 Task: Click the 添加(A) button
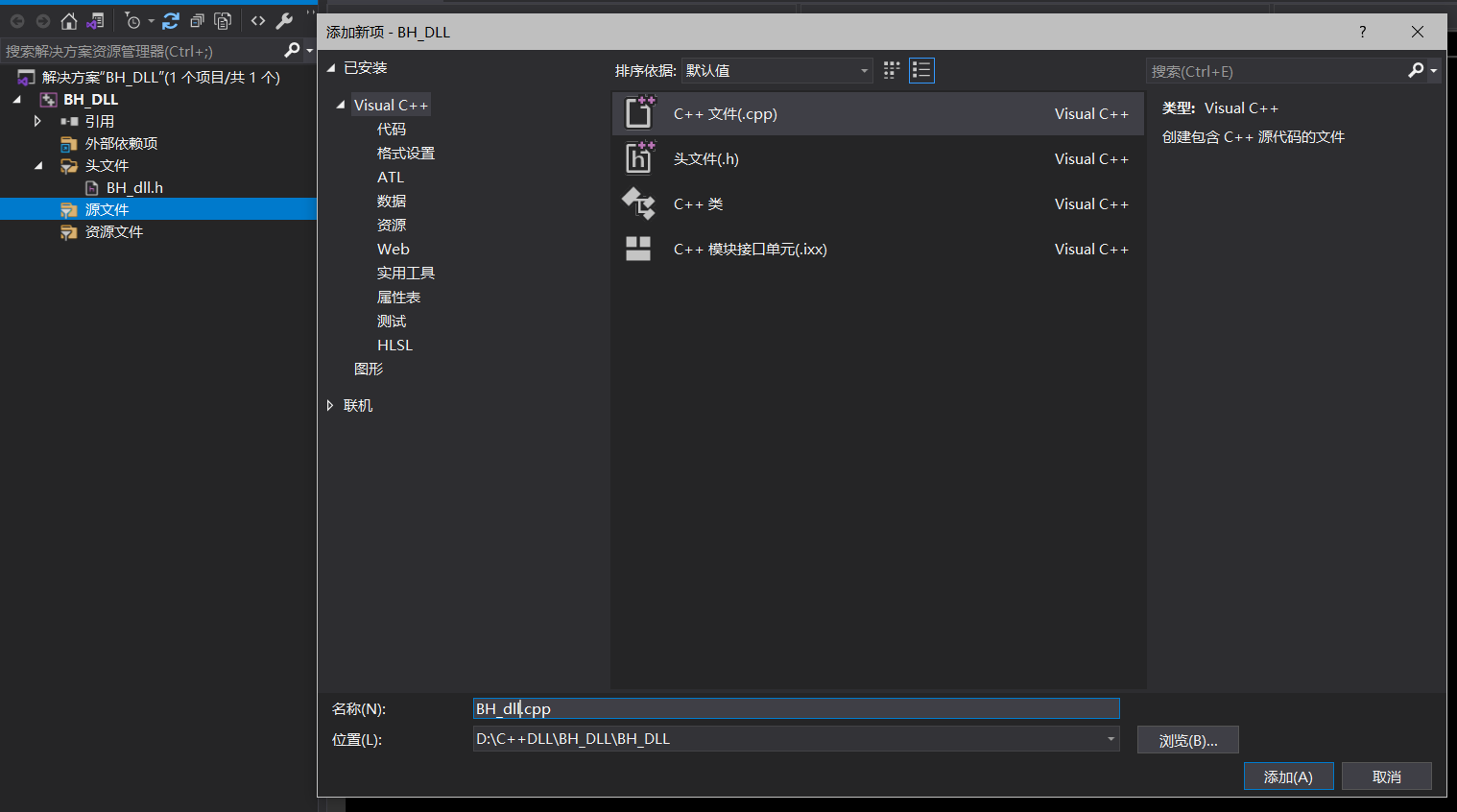tap(1288, 776)
